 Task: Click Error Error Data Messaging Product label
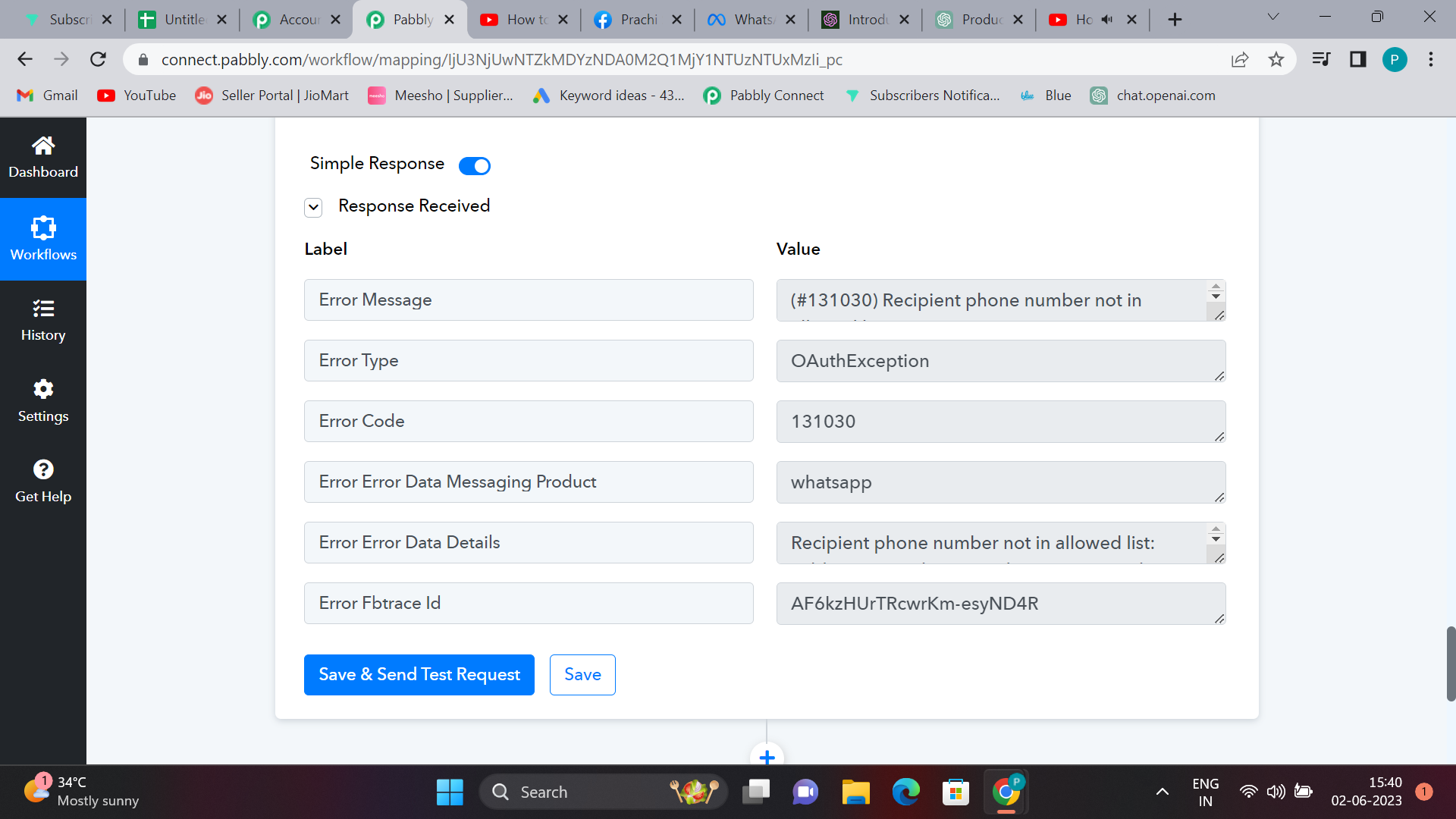(529, 482)
